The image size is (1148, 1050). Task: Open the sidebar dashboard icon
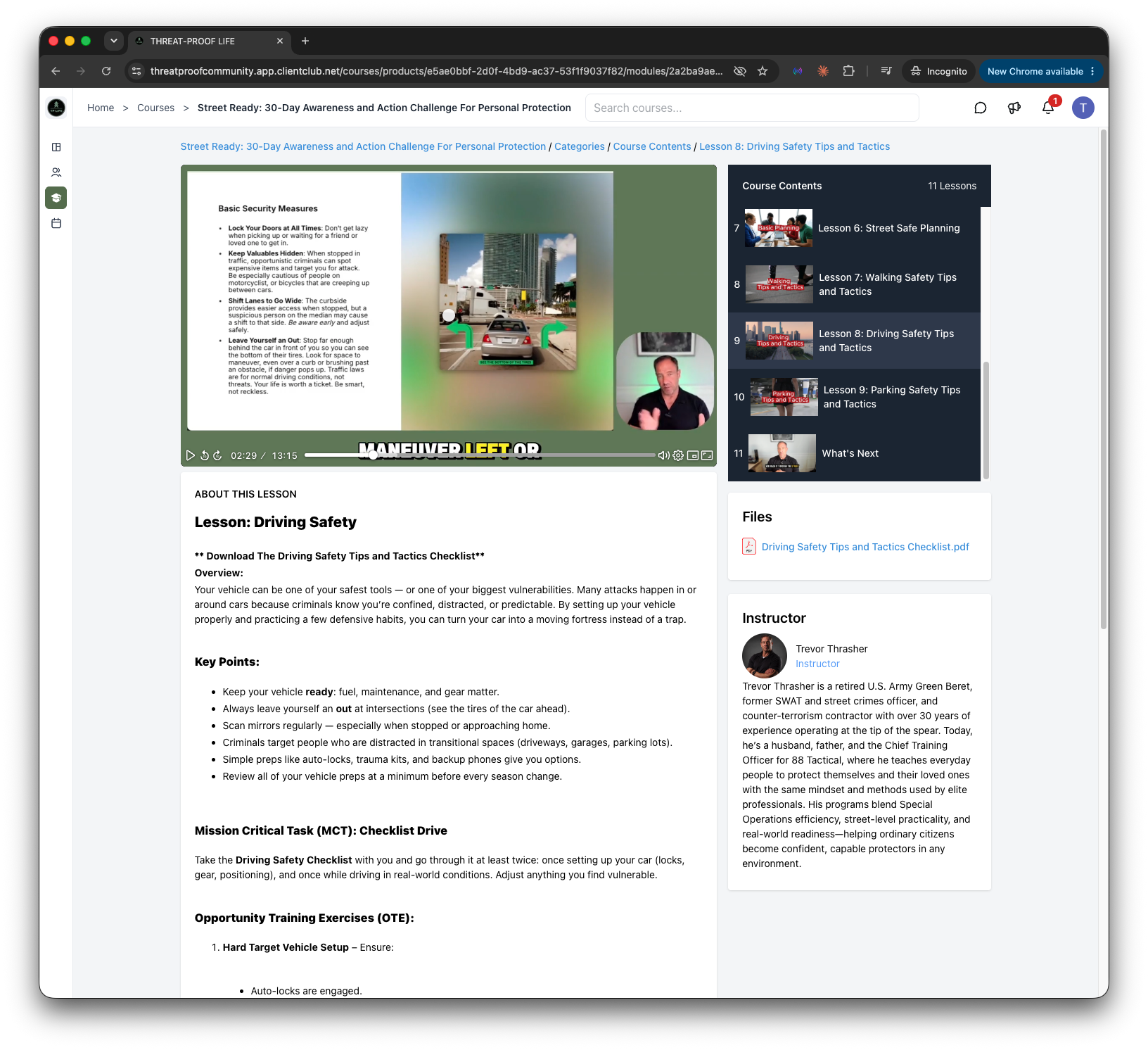coord(56,147)
